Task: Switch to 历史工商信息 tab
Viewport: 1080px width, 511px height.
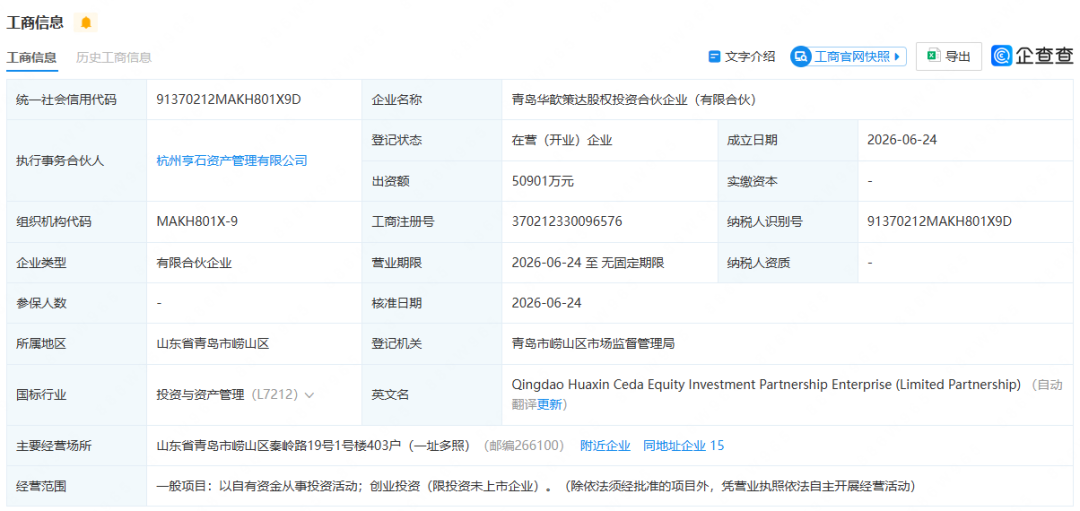Action: [x=114, y=57]
